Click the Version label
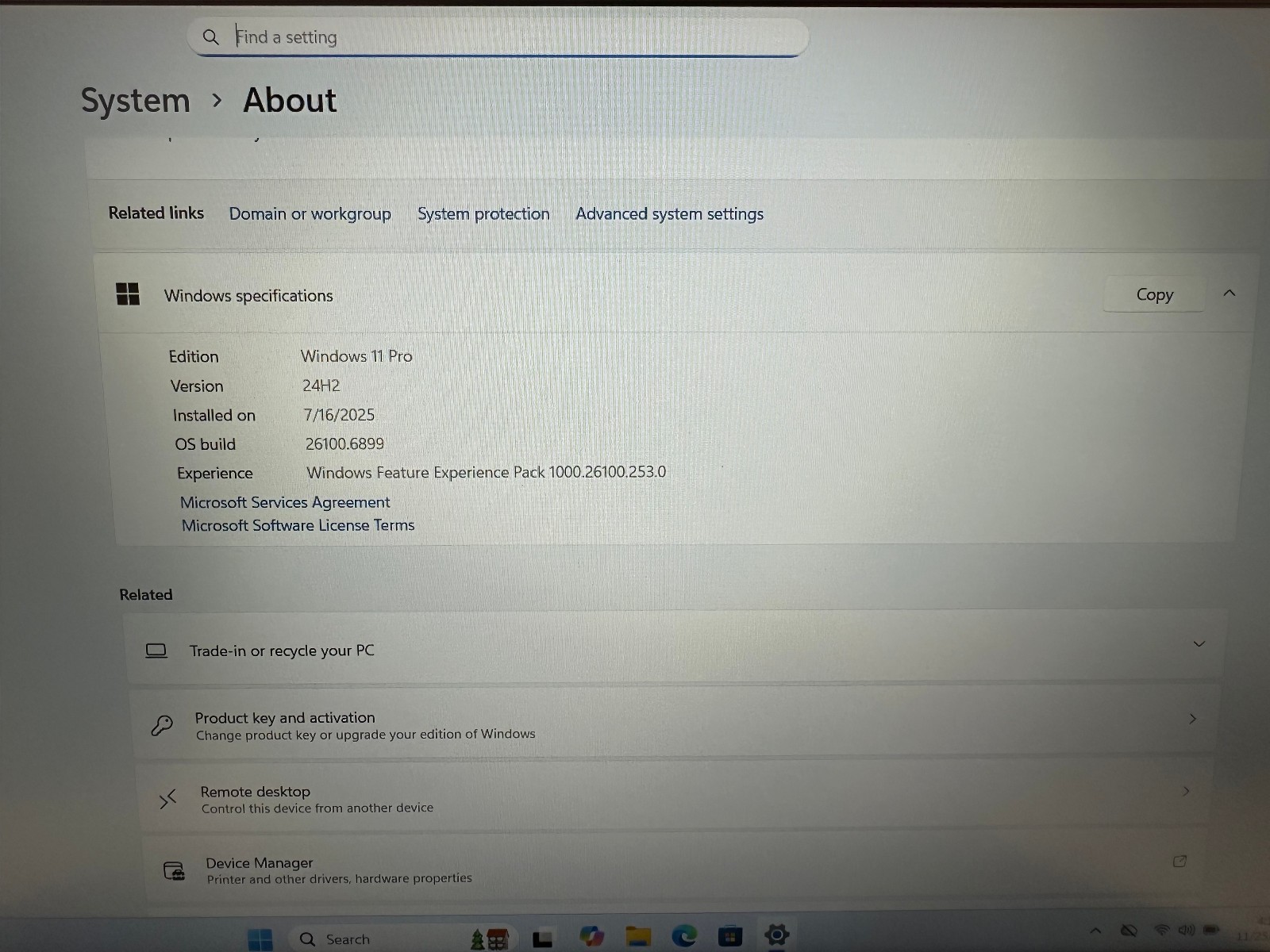 click(197, 386)
